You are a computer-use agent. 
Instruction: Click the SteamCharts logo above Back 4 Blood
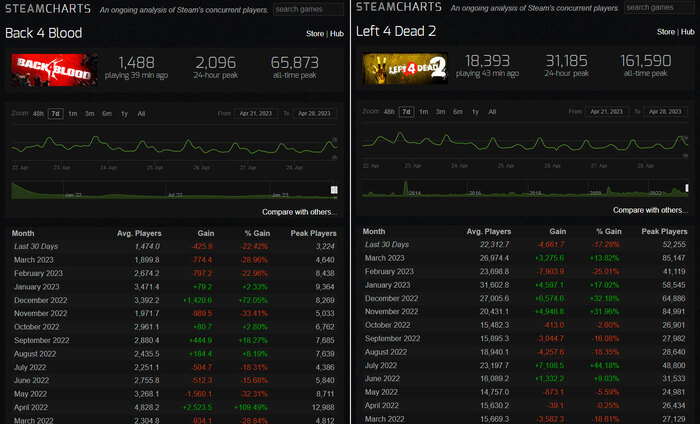click(x=45, y=9)
